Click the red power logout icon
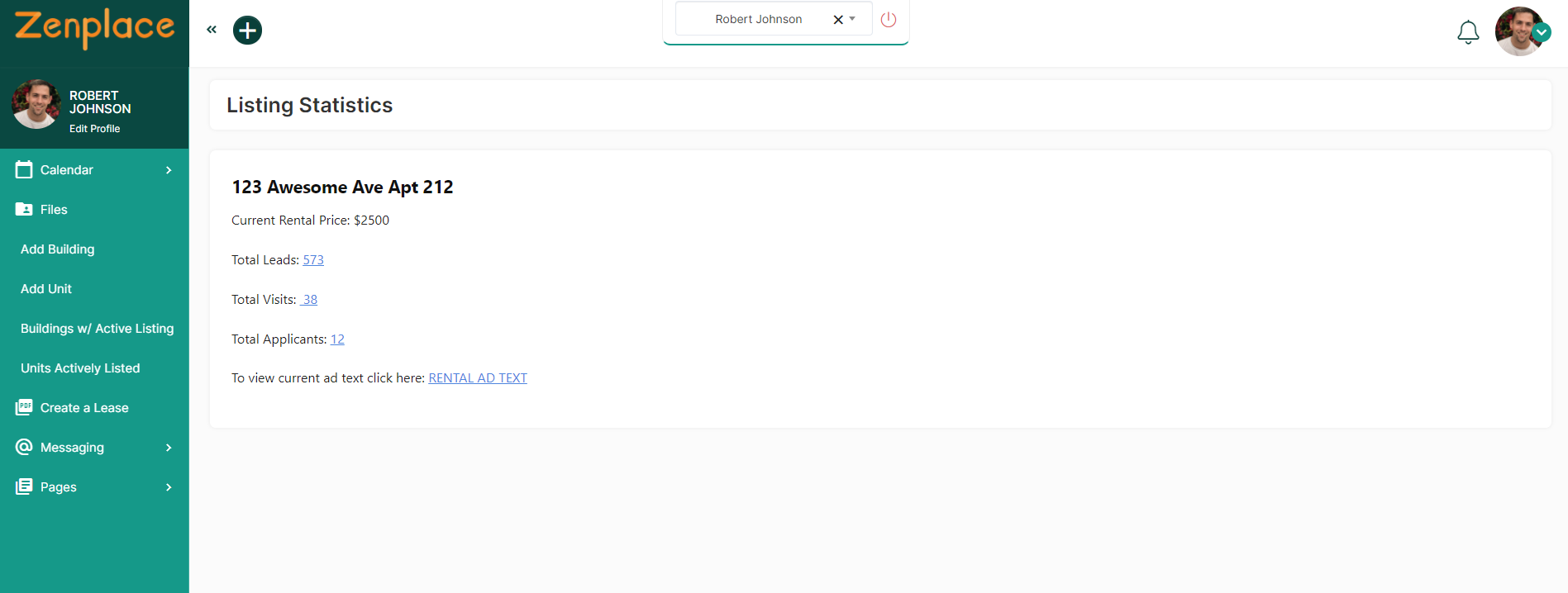The width and height of the screenshot is (1568, 593). point(889,19)
